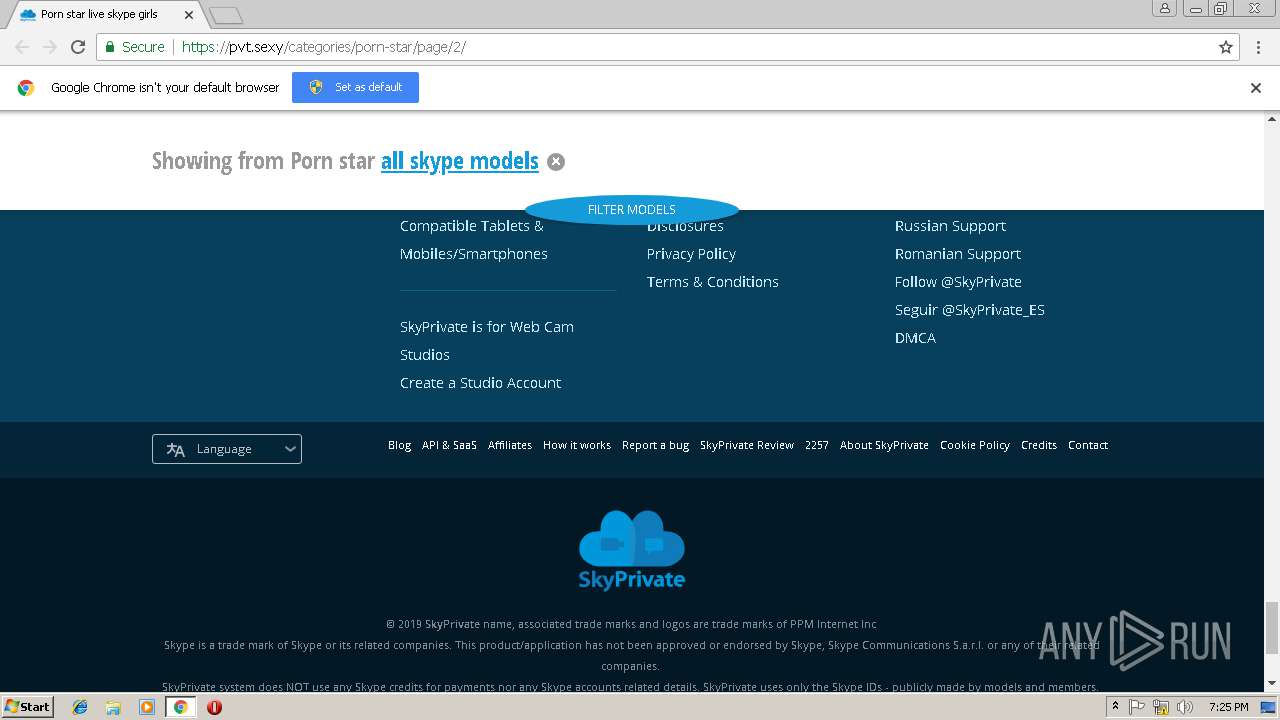
Task: Open Compatible Tablets & Mobiles/Smartphones link
Action: [x=474, y=240]
